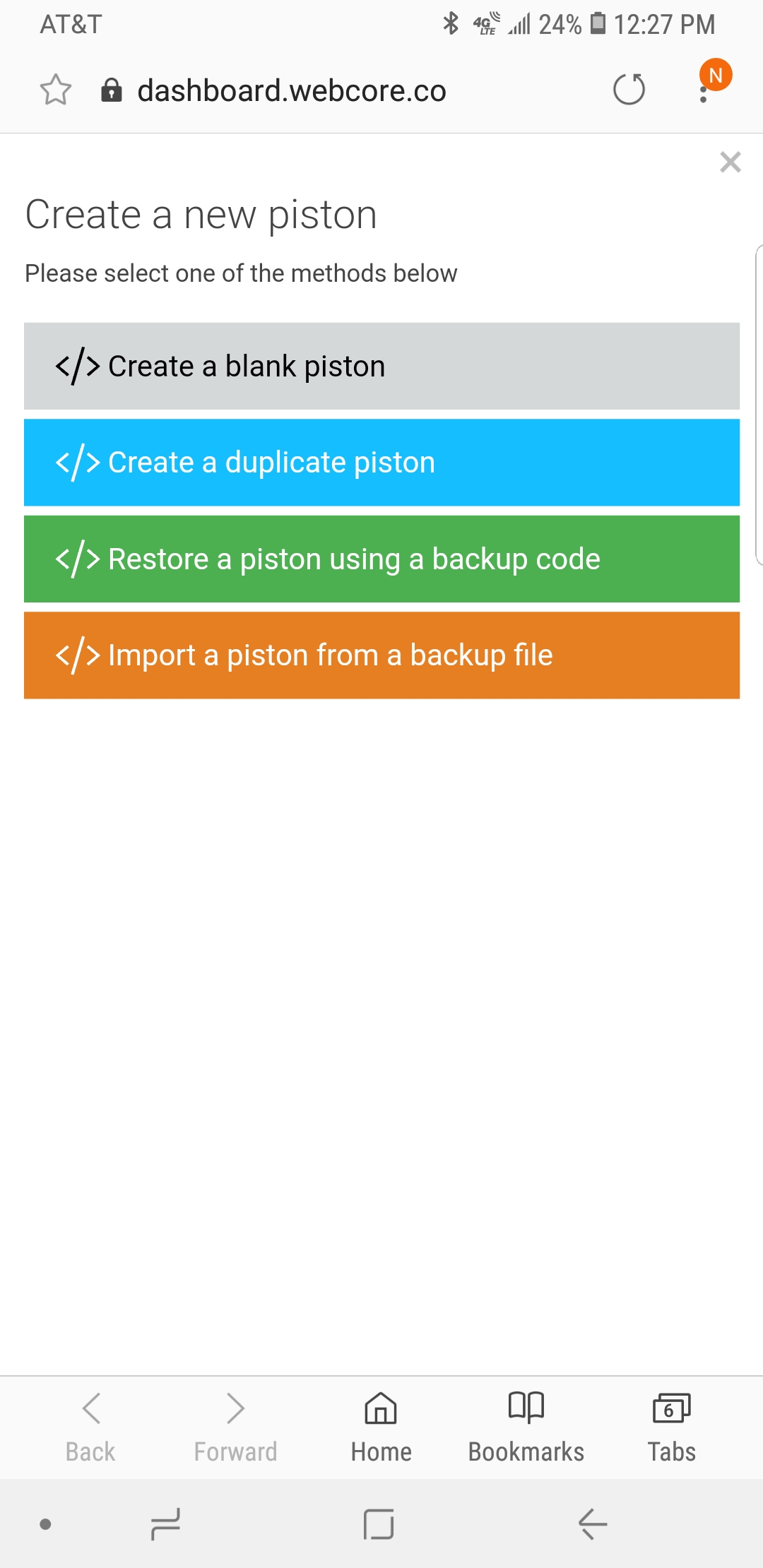Select Restore a piston using a backup code
Viewport: 763px width, 1568px height.
coord(381,559)
